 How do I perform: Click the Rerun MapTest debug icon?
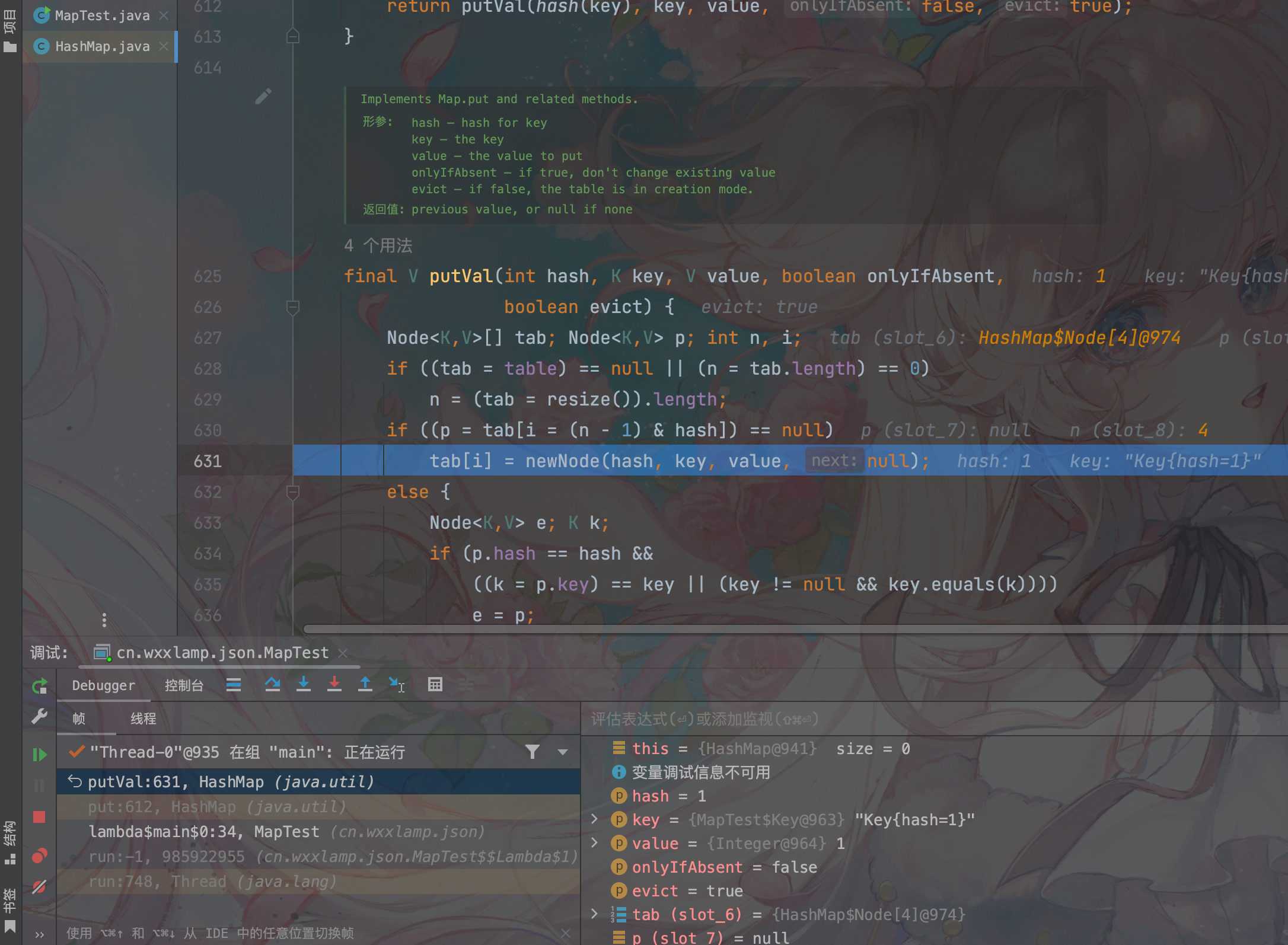40,687
